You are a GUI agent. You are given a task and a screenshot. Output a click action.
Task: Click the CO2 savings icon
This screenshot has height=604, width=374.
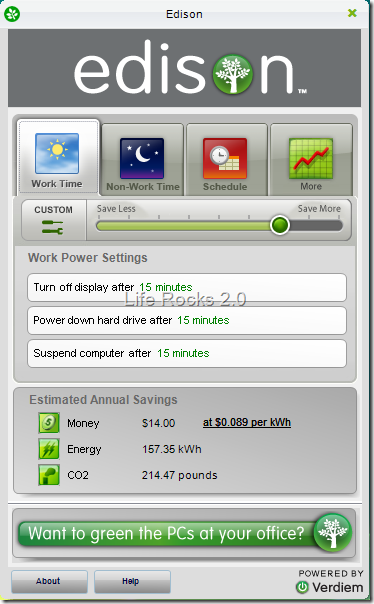(x=49, y=475)
